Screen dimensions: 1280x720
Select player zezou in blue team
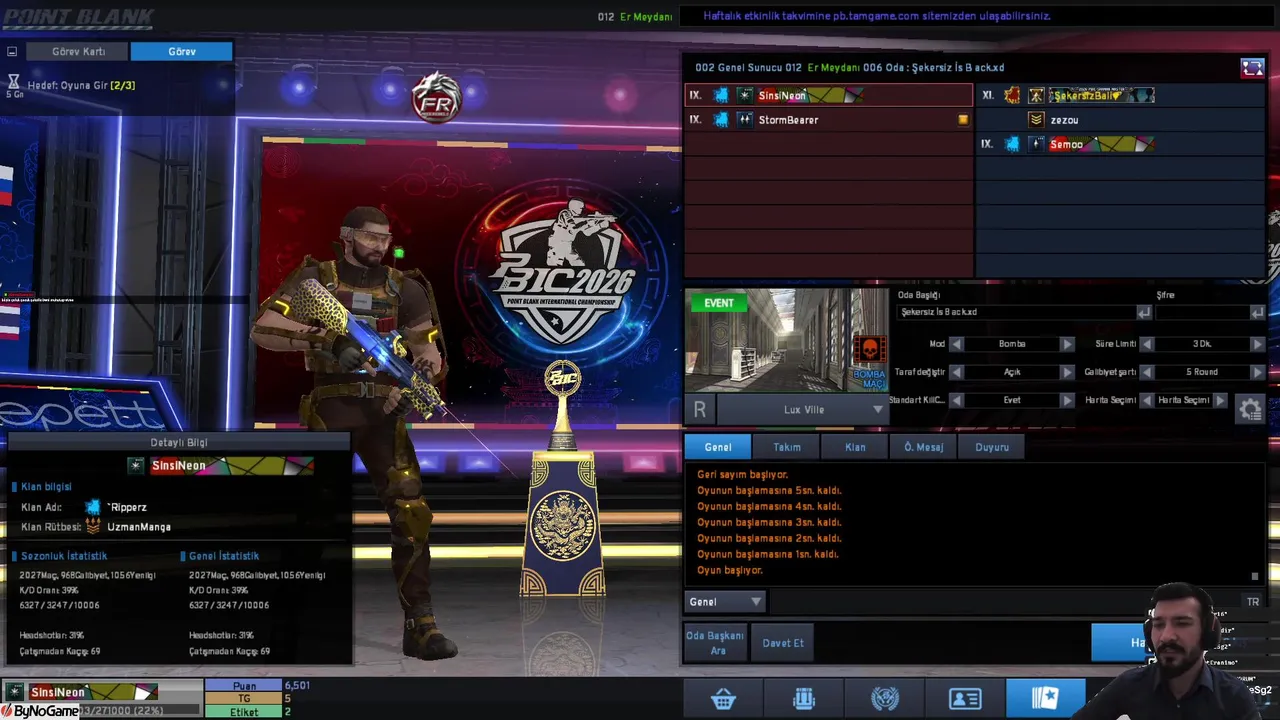click(1120, 120)
